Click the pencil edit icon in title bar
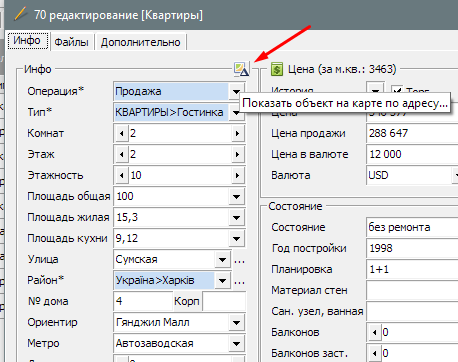 [x=21, y=14]
